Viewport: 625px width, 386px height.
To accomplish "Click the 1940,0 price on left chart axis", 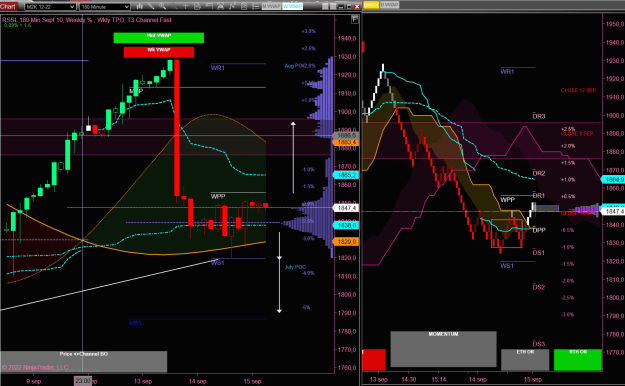I will pyautogui.click(x=346, y=39).
